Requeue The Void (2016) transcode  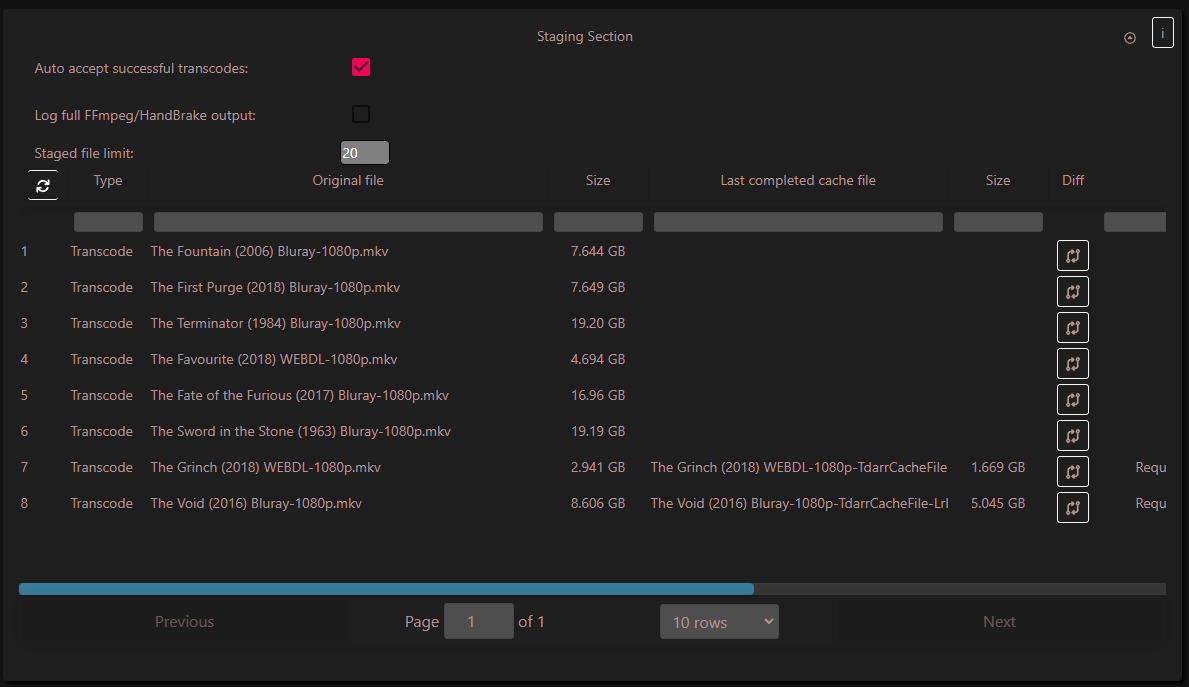[1072, 507]
